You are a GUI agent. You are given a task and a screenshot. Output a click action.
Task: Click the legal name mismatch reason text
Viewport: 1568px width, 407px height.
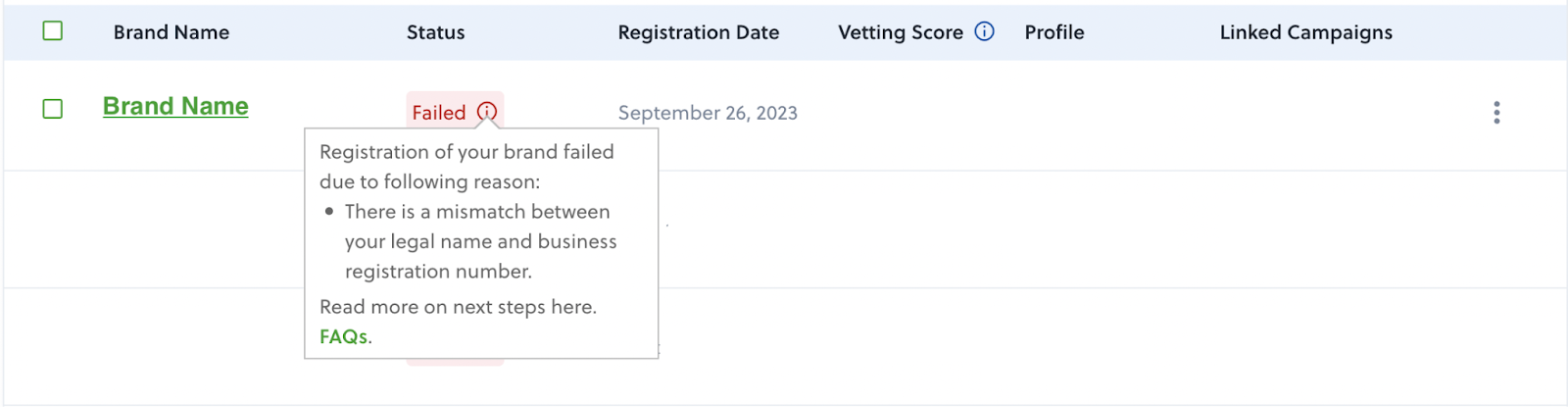(480, 241)
